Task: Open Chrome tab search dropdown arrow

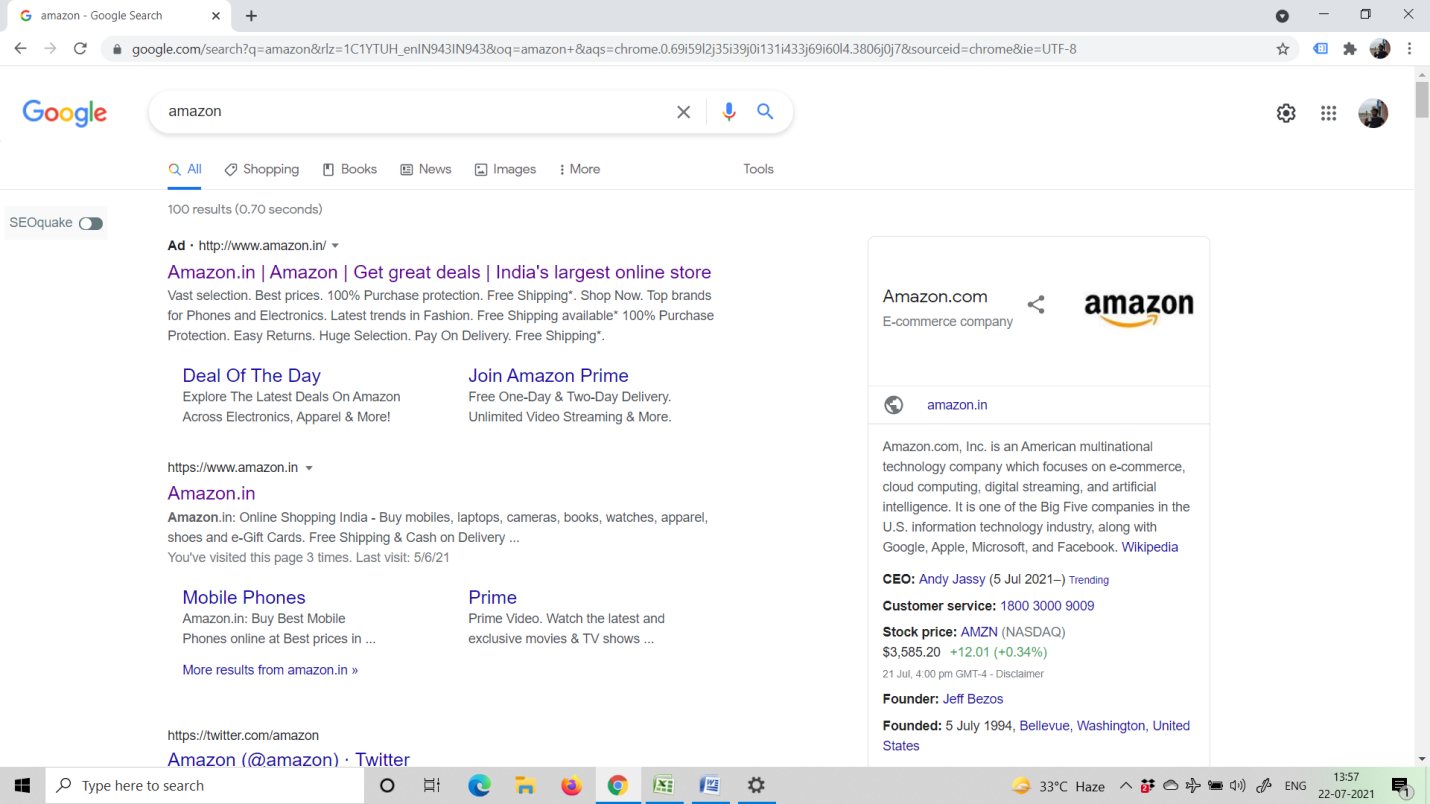Action: tap(1282, 16)
